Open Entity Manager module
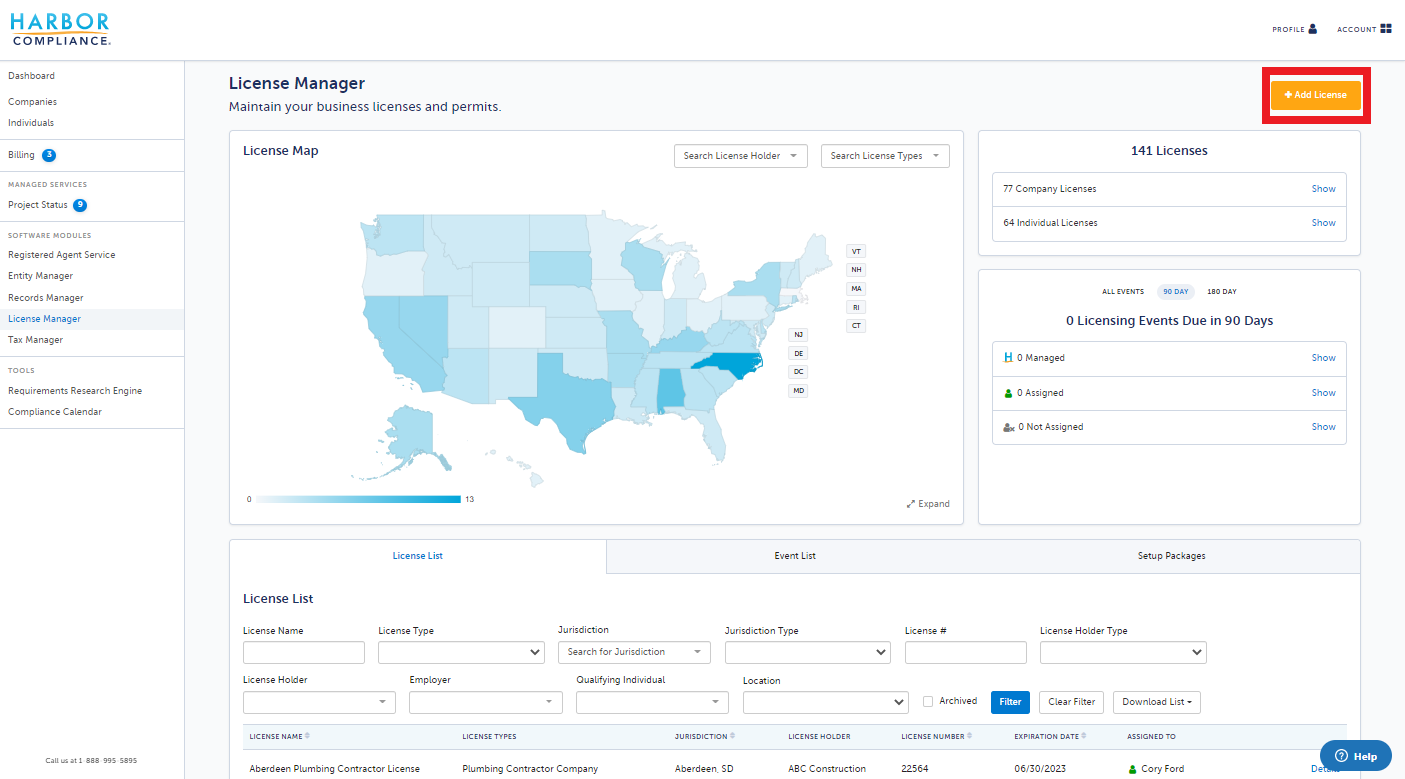The height and width of the screenshot is (779, 1405). [41, 276]
